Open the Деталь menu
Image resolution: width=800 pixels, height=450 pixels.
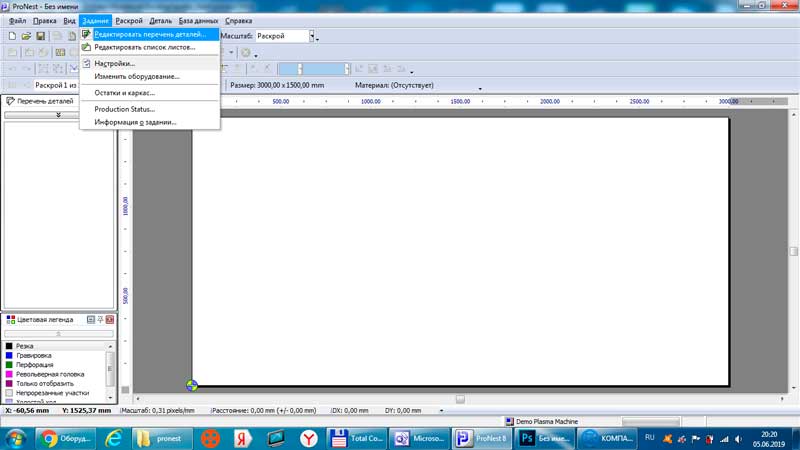pyautogui.click(x=160, y=21)
